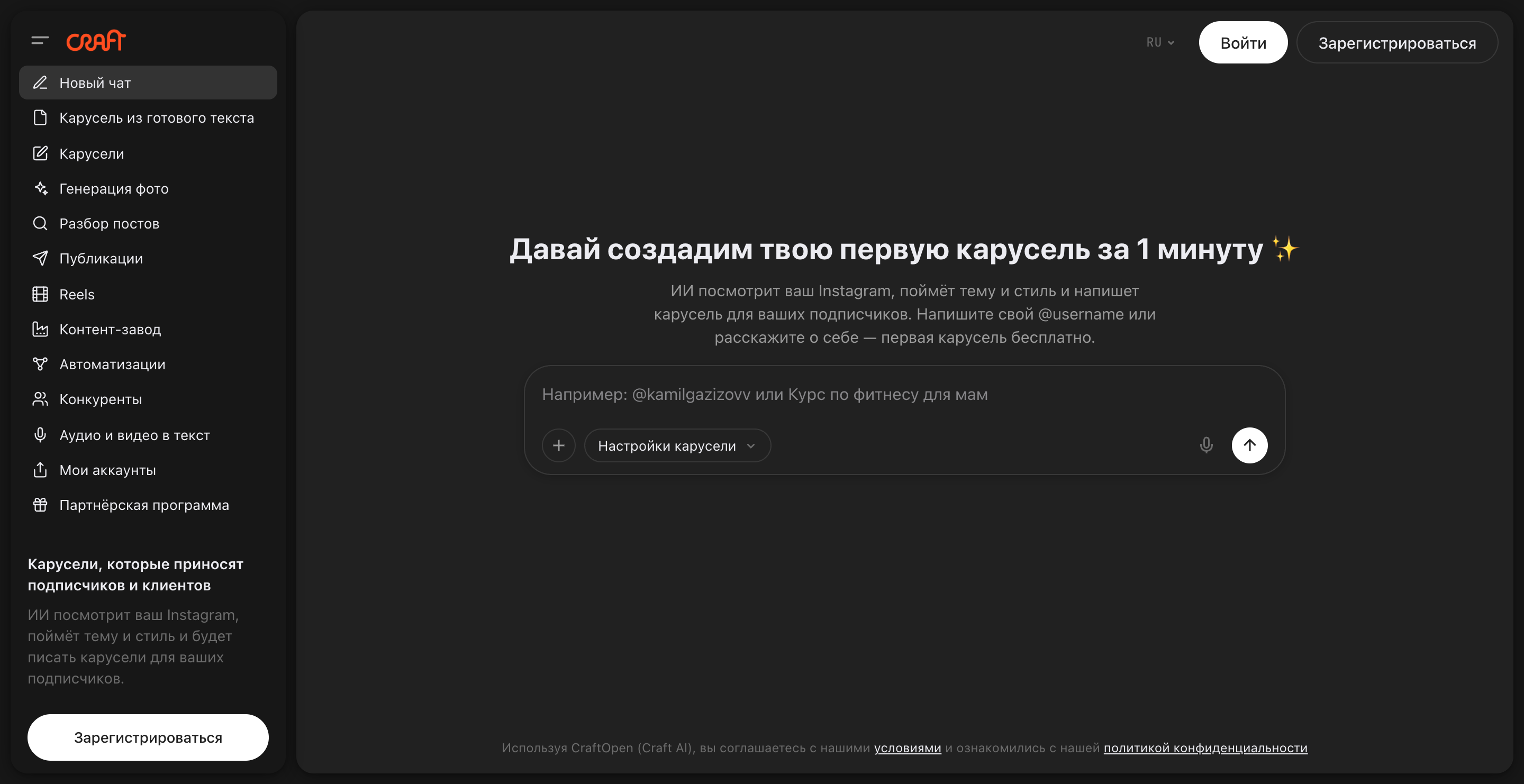
Task: Click the share icon beside Мои аккаунты
Action: [x=40, y=469]
